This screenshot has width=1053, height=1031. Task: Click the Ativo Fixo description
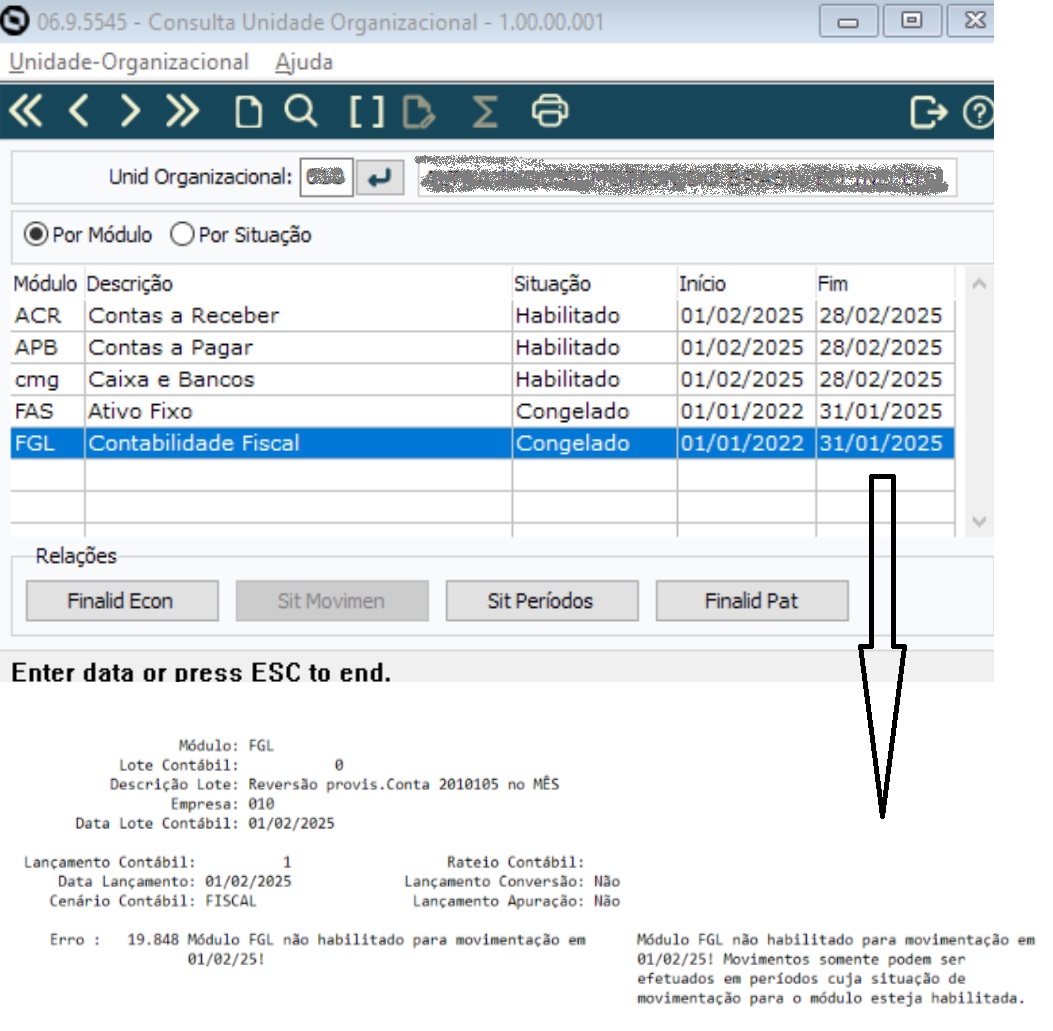tap(140, 412)
